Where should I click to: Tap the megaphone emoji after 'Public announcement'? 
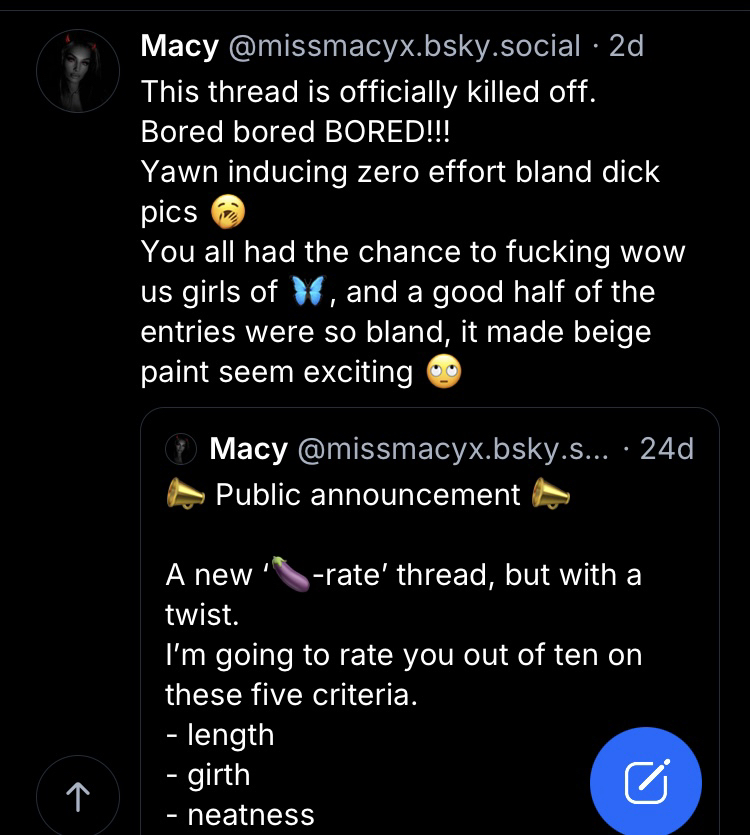[551, 495]
